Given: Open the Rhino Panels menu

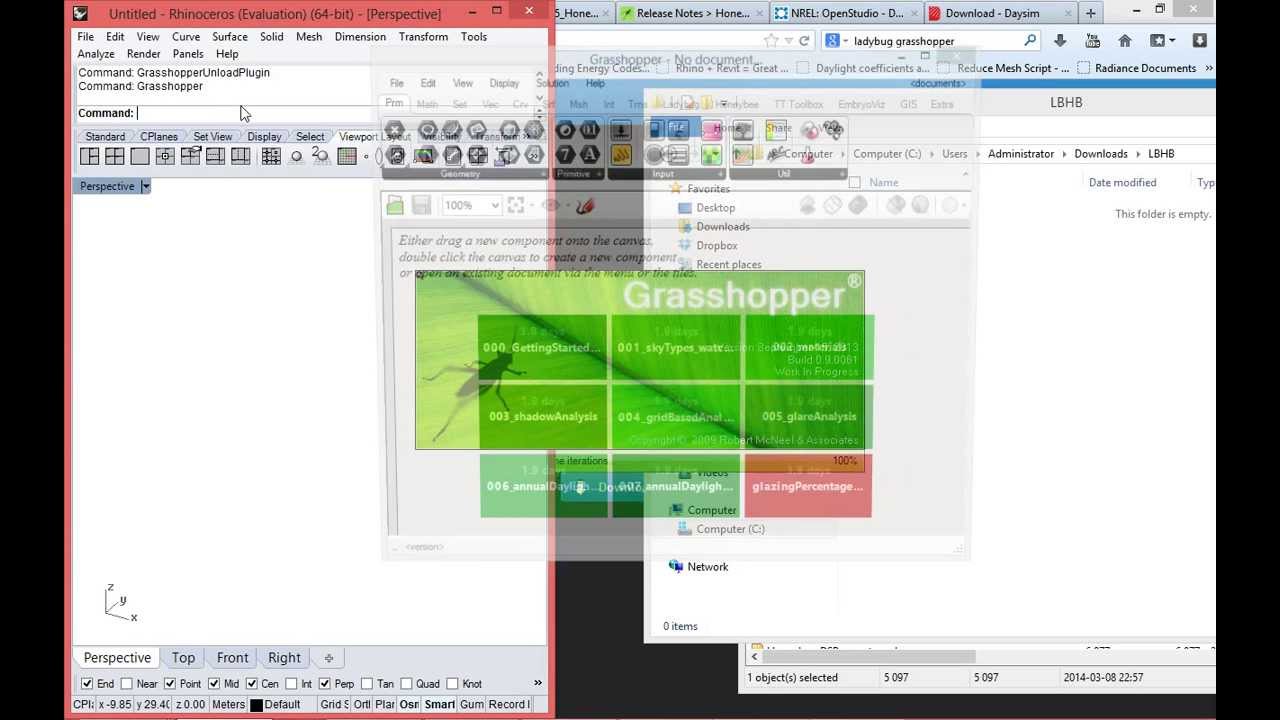Looking at the screenshot, I should pos(188,54).
